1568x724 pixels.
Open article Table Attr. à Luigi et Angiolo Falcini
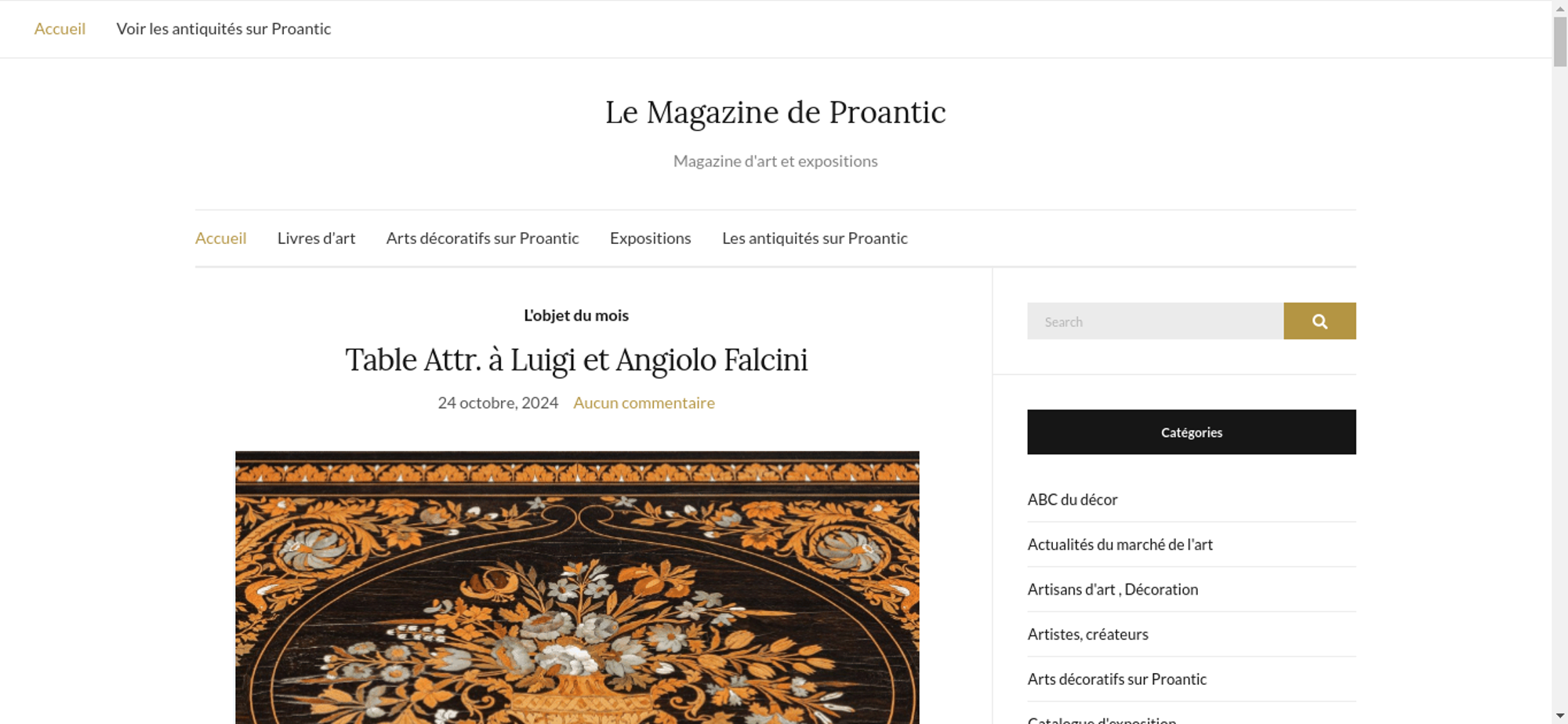click(x=576, y=360)
